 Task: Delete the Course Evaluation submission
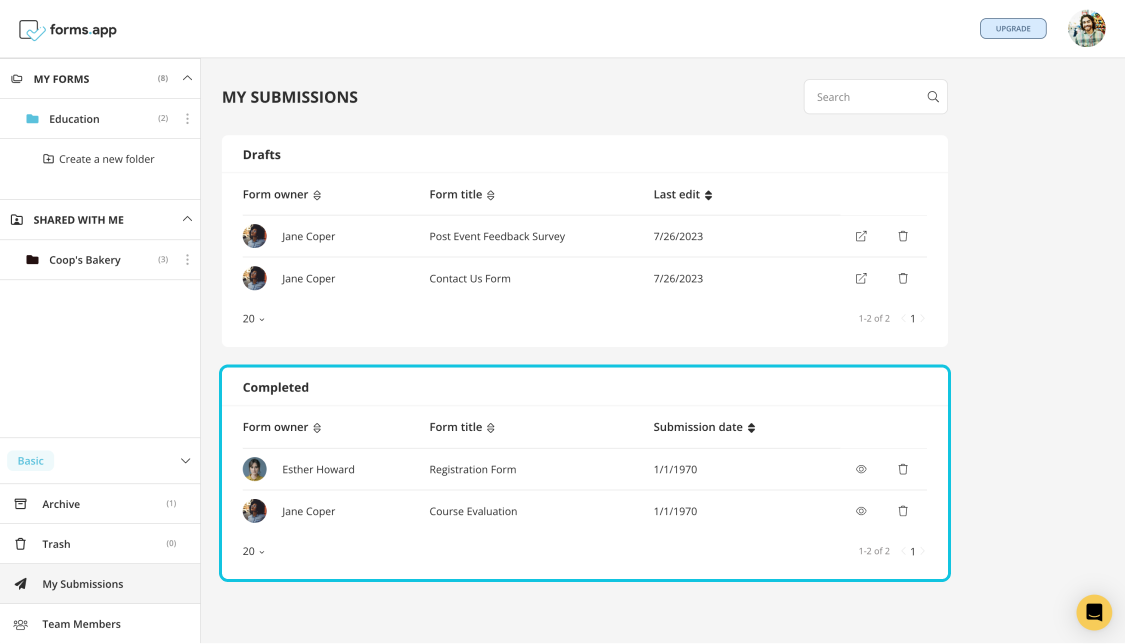[x=903, y=511]
